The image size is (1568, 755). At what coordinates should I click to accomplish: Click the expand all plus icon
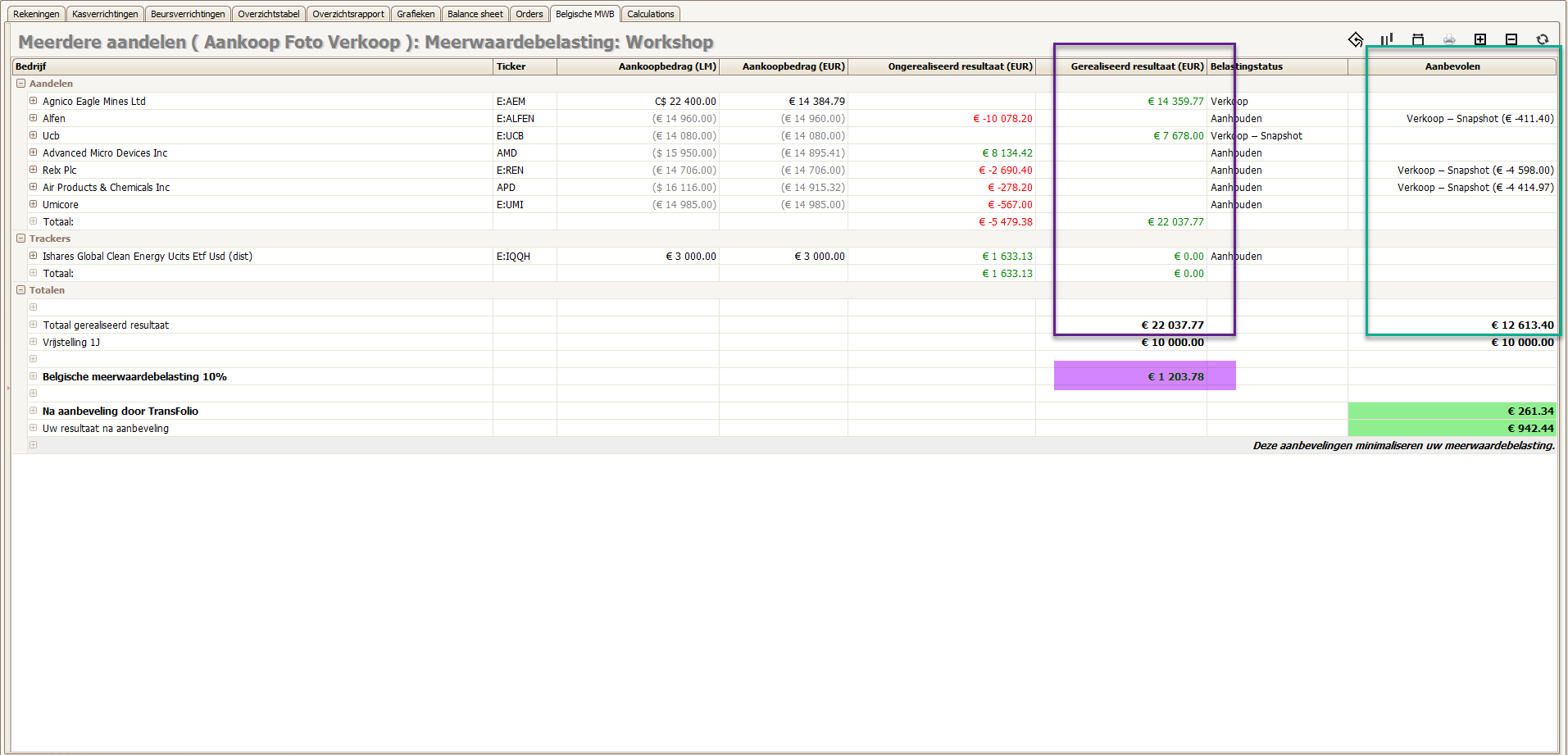1479,39
